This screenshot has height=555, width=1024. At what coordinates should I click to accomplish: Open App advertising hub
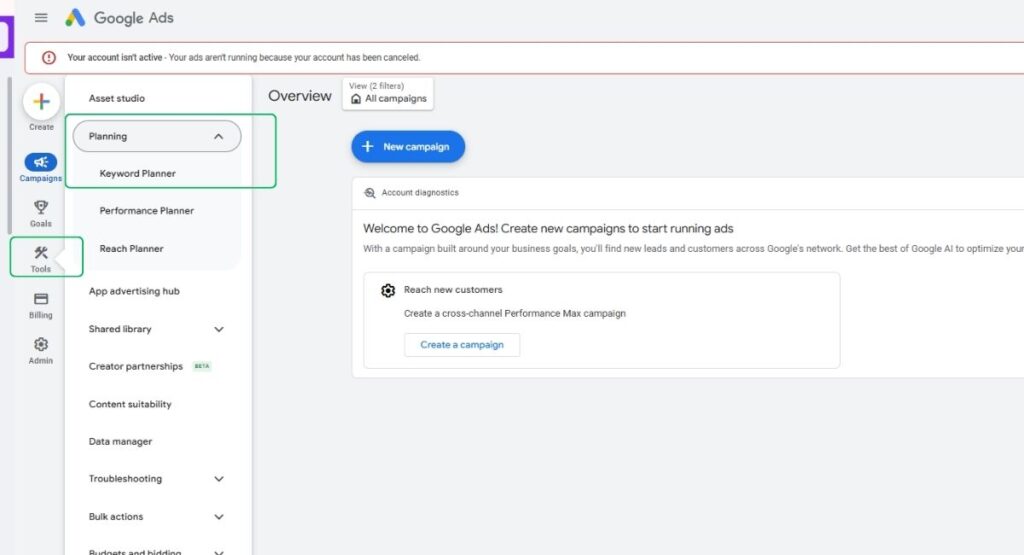[134, 291]
